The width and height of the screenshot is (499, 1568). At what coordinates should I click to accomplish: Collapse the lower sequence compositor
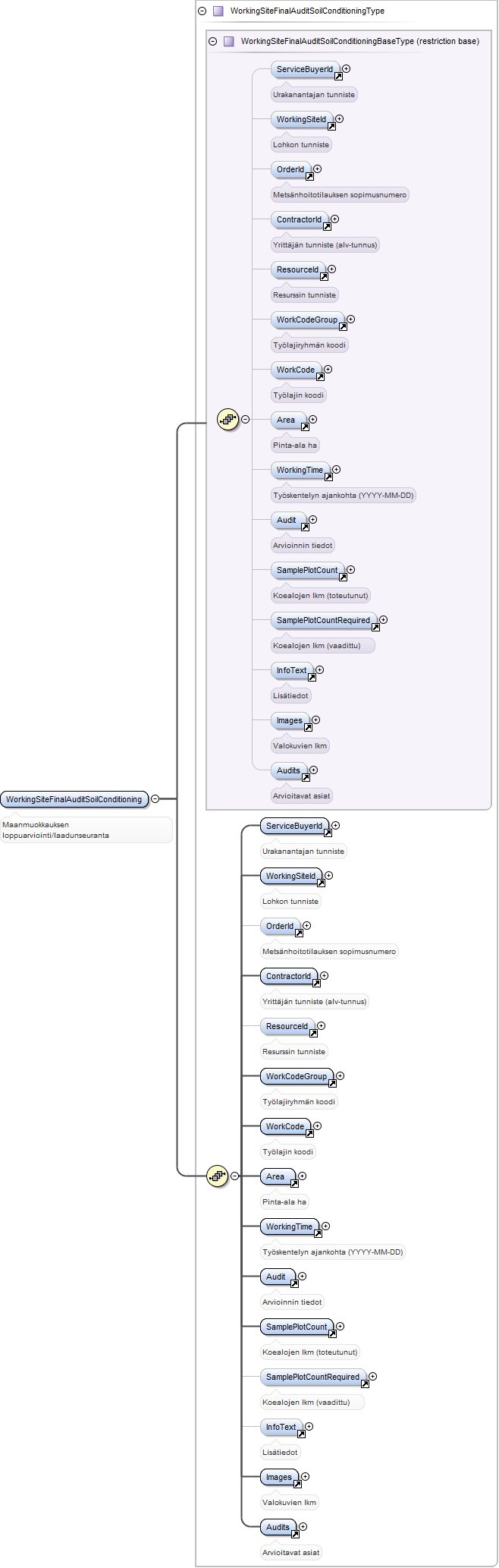[x=235, y=1176]
